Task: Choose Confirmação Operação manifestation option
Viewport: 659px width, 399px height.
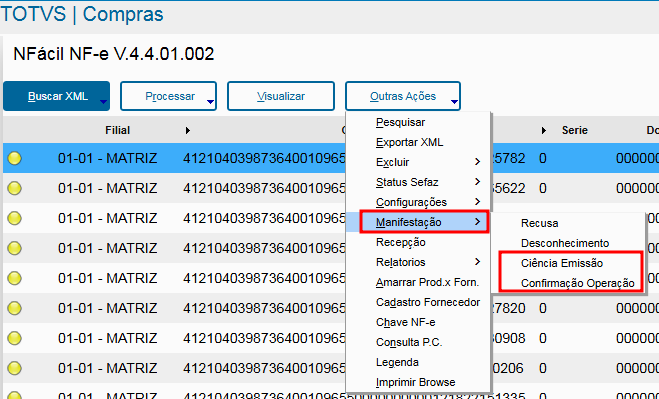Action: (x=577, y=283)
